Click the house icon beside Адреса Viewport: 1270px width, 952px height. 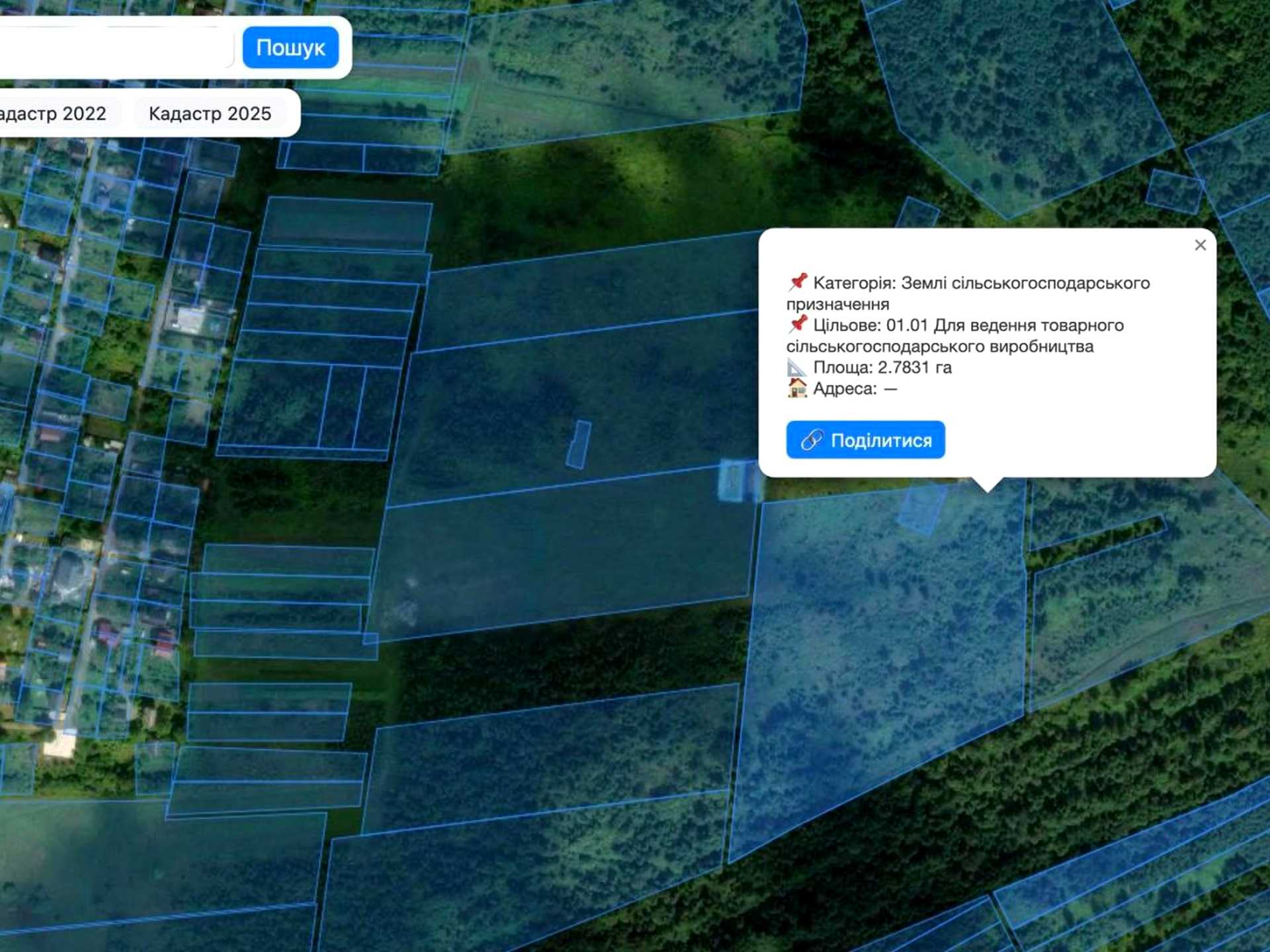(797, 388)
